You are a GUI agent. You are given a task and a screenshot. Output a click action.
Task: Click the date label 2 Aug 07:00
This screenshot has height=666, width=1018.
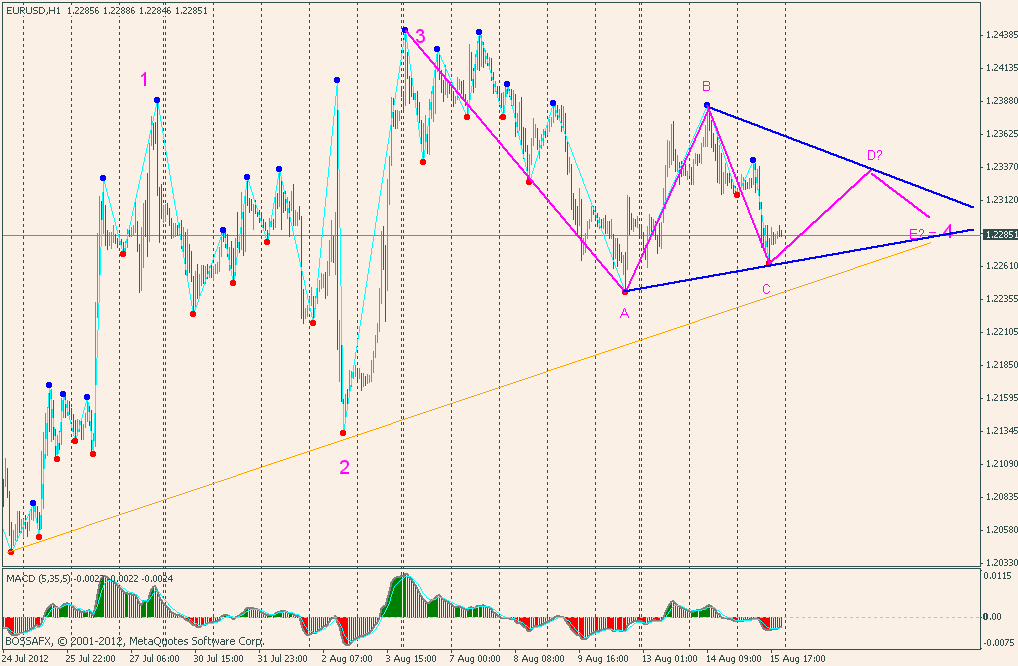[347, 659]
